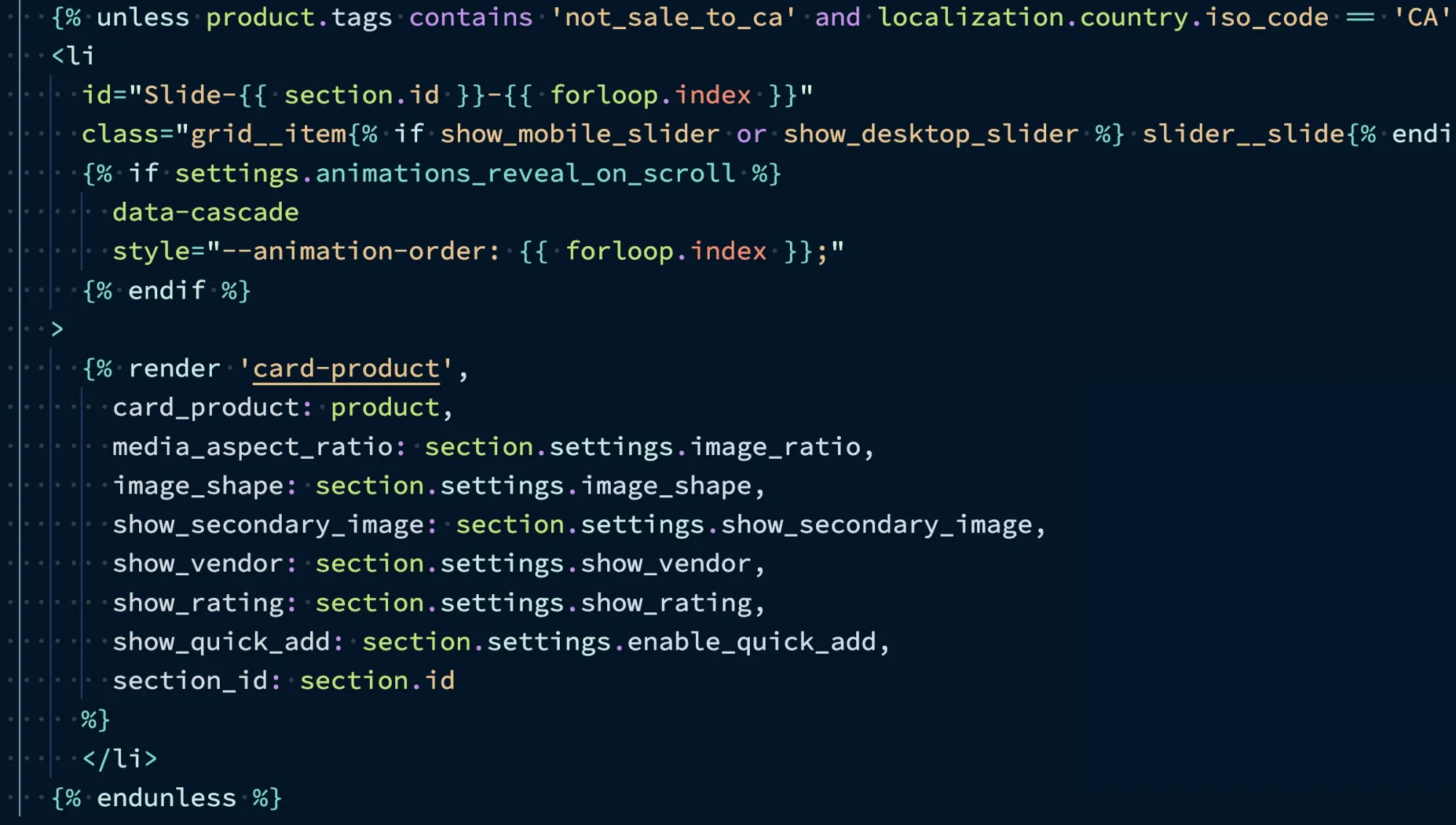This screenshot has width=1456, height=825.
Task: Click iso_code in localization expression
Action: tap(1266, 17)
